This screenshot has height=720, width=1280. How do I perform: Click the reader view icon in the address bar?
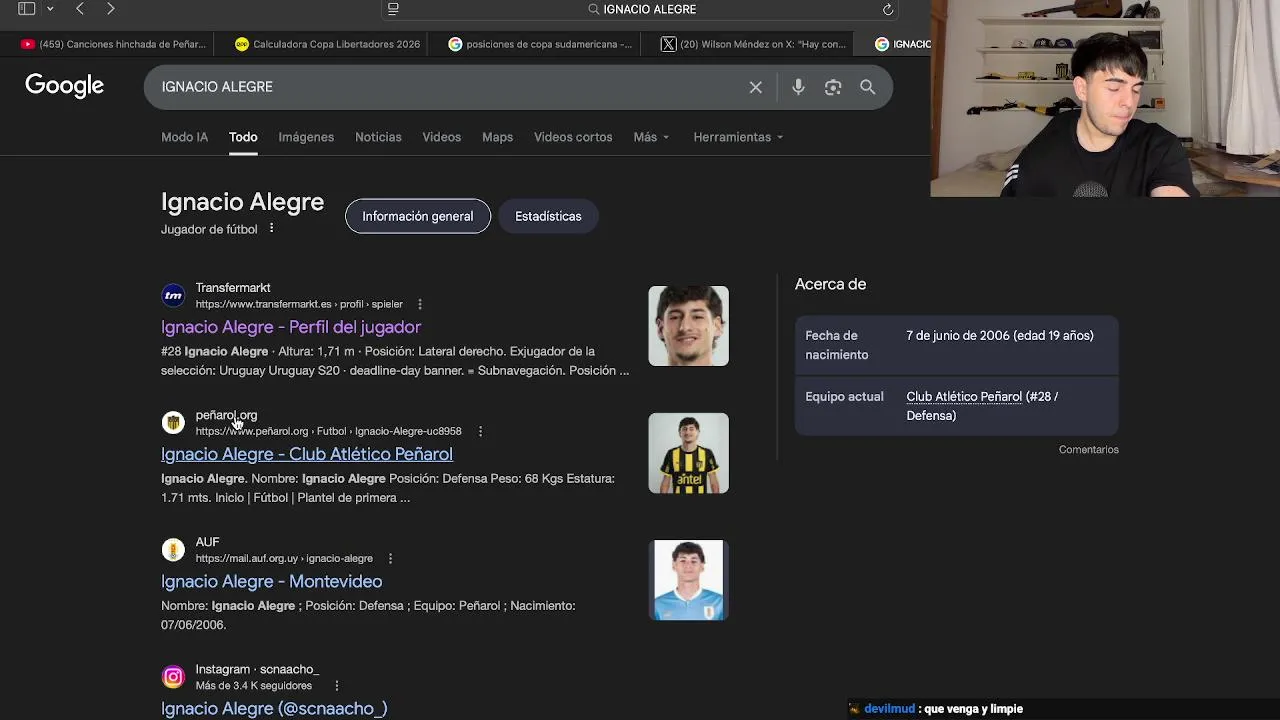click(393, 9)
